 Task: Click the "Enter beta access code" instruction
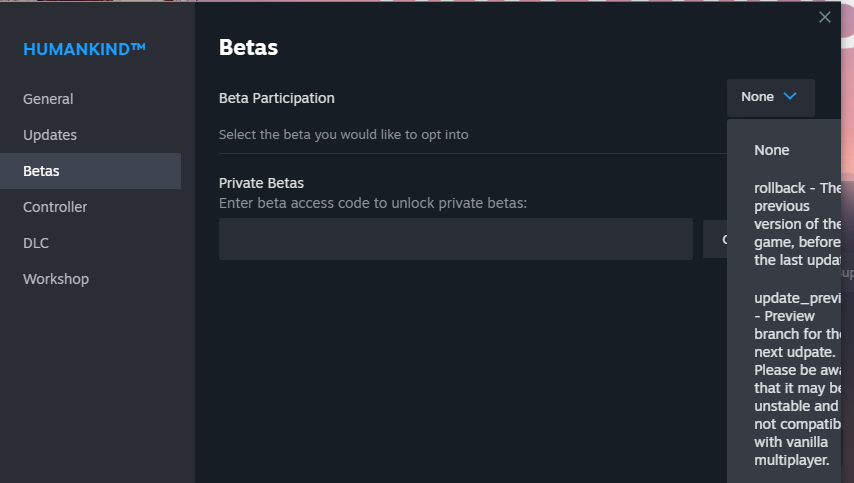[x=373, y=203]
